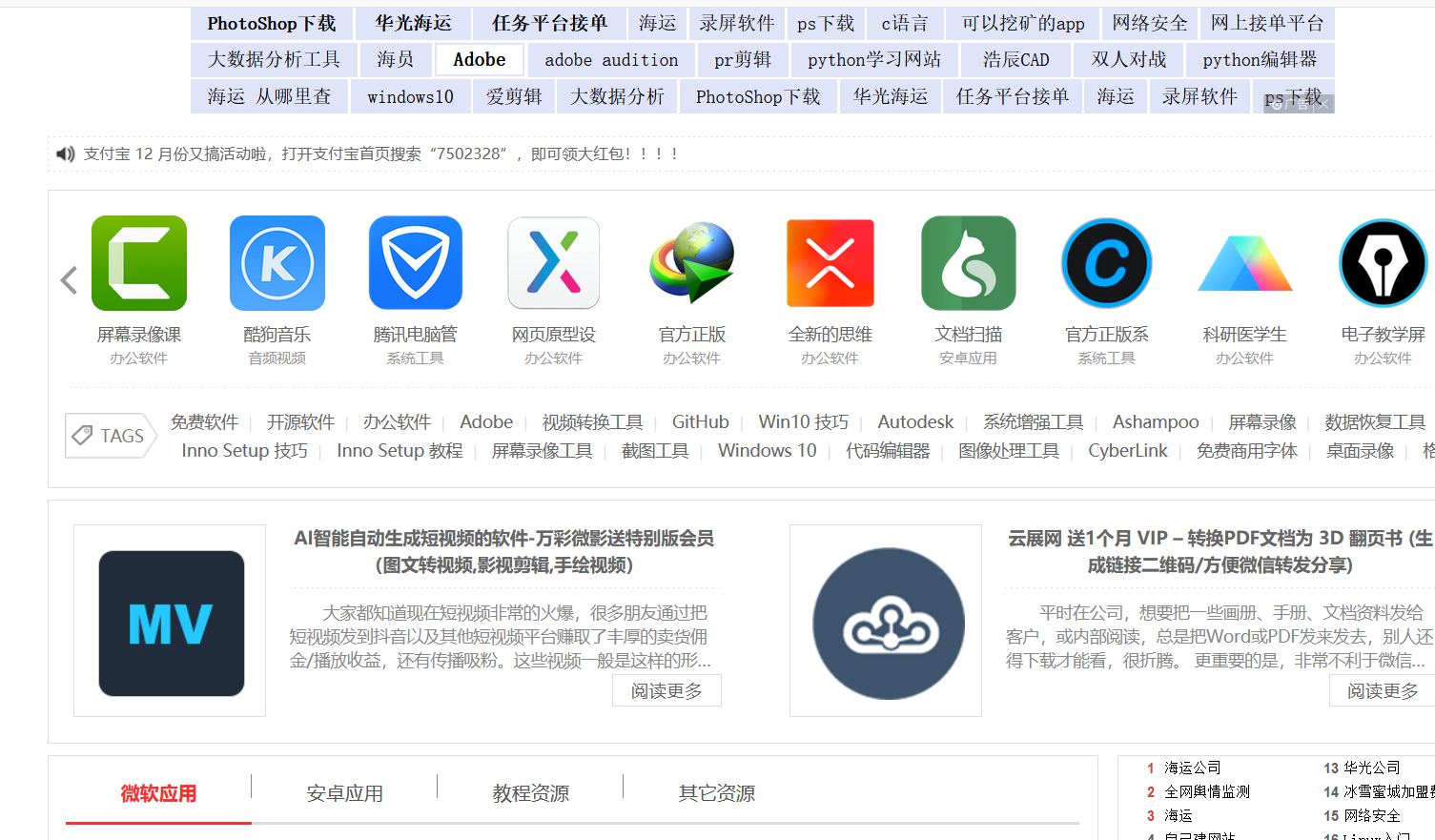This screenshot has height=840, width=1435.
Task: Click the c语言 ad keyword
Action: [x=905, y=23]
